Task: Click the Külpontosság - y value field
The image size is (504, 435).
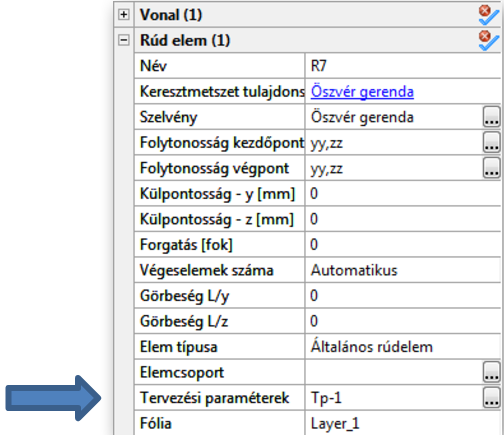Action: pyautogui.click(x=403, y=193)
